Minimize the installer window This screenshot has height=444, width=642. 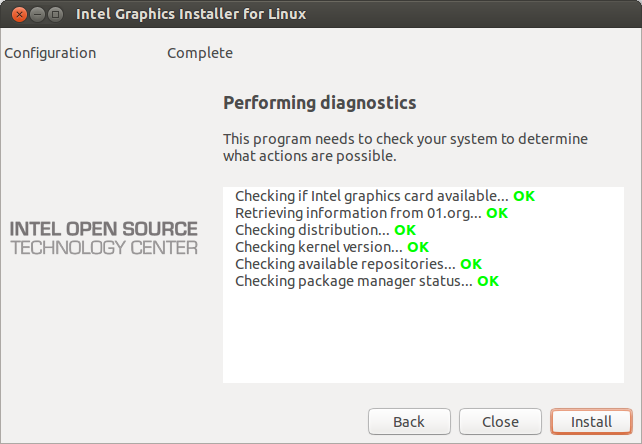(35, 14)
